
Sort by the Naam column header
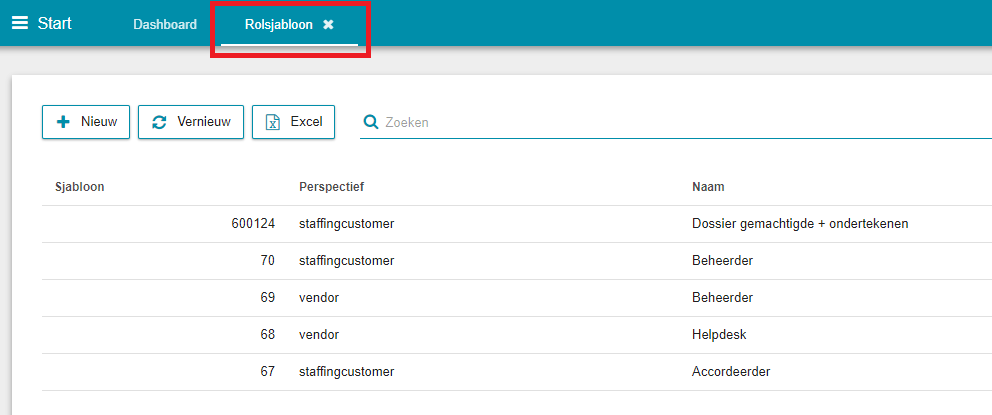(708, 187)
